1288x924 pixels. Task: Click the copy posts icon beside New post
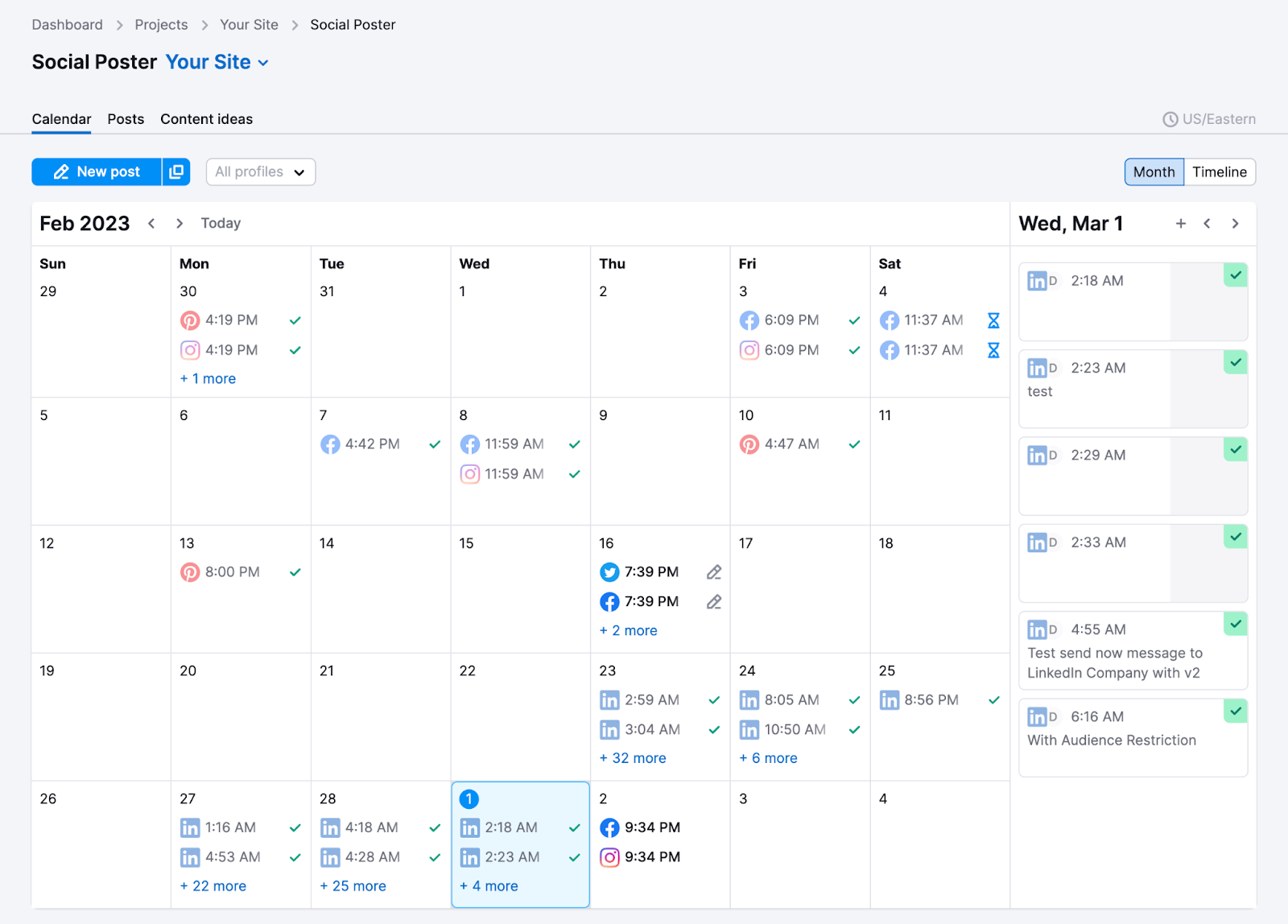click(x=176, y=171)
